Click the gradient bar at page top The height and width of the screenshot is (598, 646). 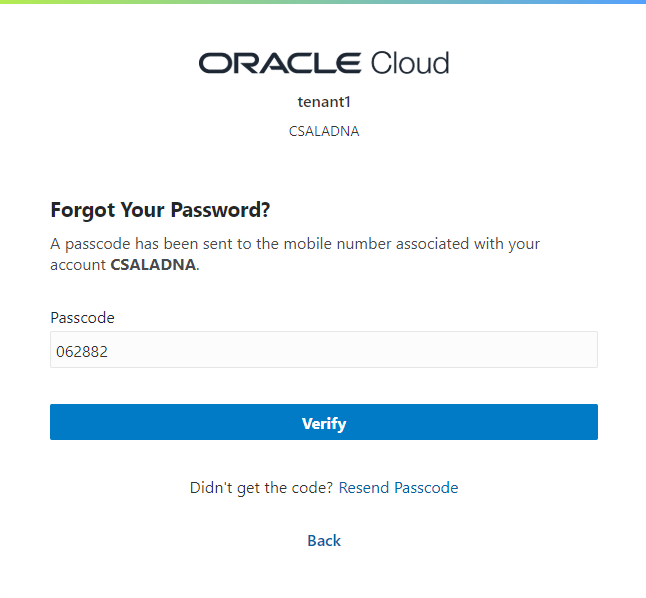click(x=323, y=2)
